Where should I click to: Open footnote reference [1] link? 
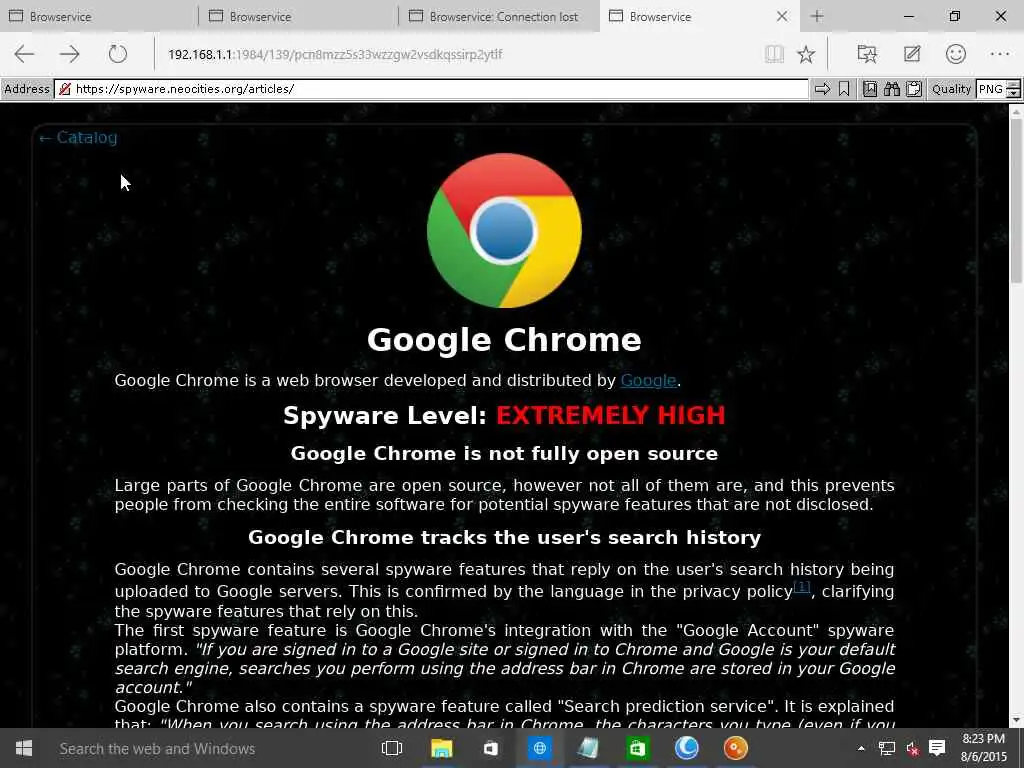click(x=802, y=586)
